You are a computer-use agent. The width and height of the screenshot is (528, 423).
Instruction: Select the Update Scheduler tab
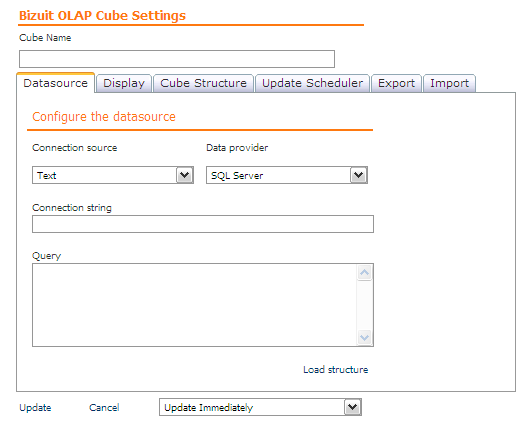(312, 83)
